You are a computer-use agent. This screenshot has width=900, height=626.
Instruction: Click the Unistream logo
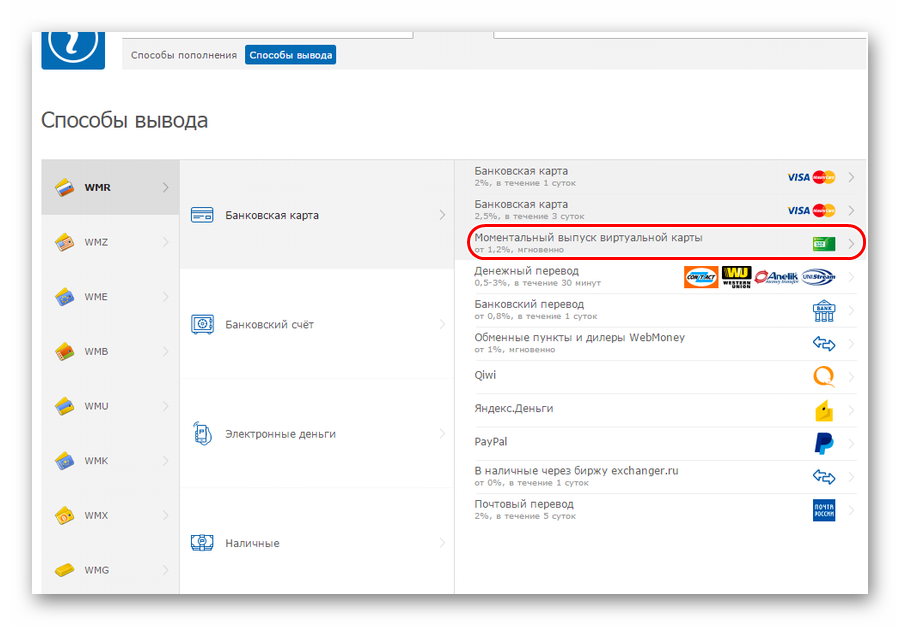[x=818, y=277]
